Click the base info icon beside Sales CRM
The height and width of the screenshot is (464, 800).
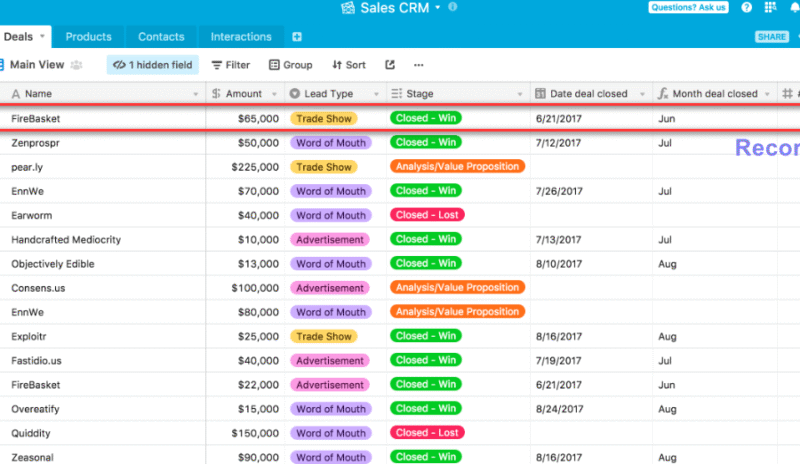453,8
